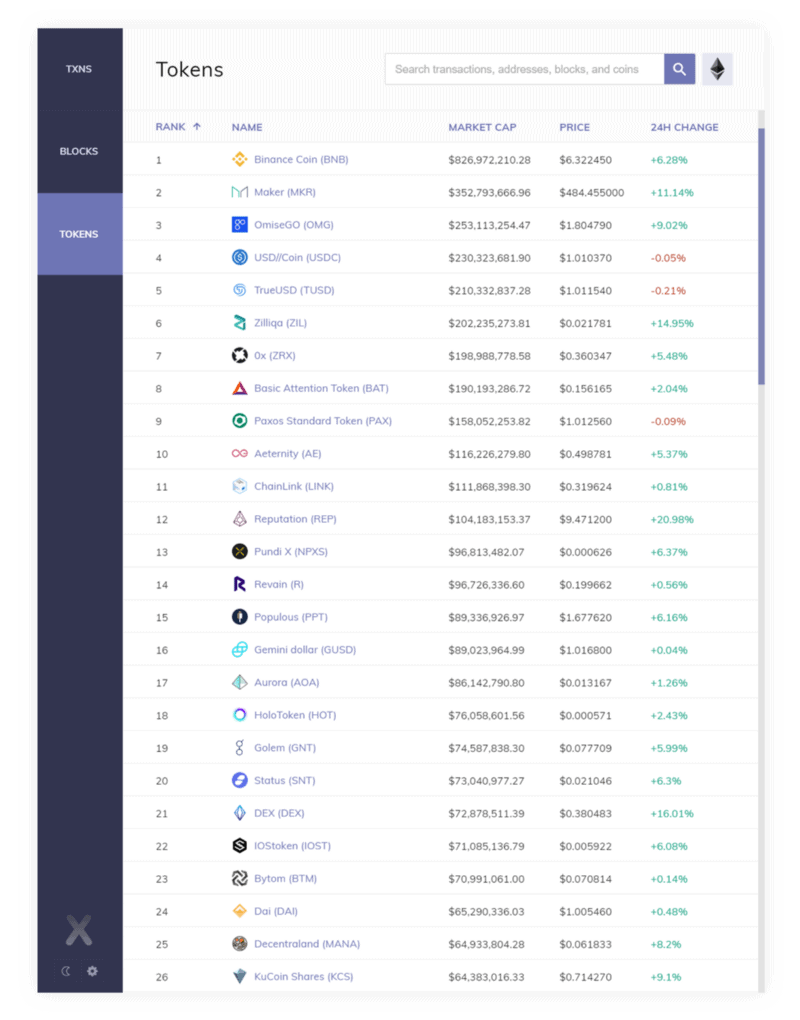Open the Basic Attention Token (BAT) link
Viewport: 800px width, 1020px height.
point(321,388)
